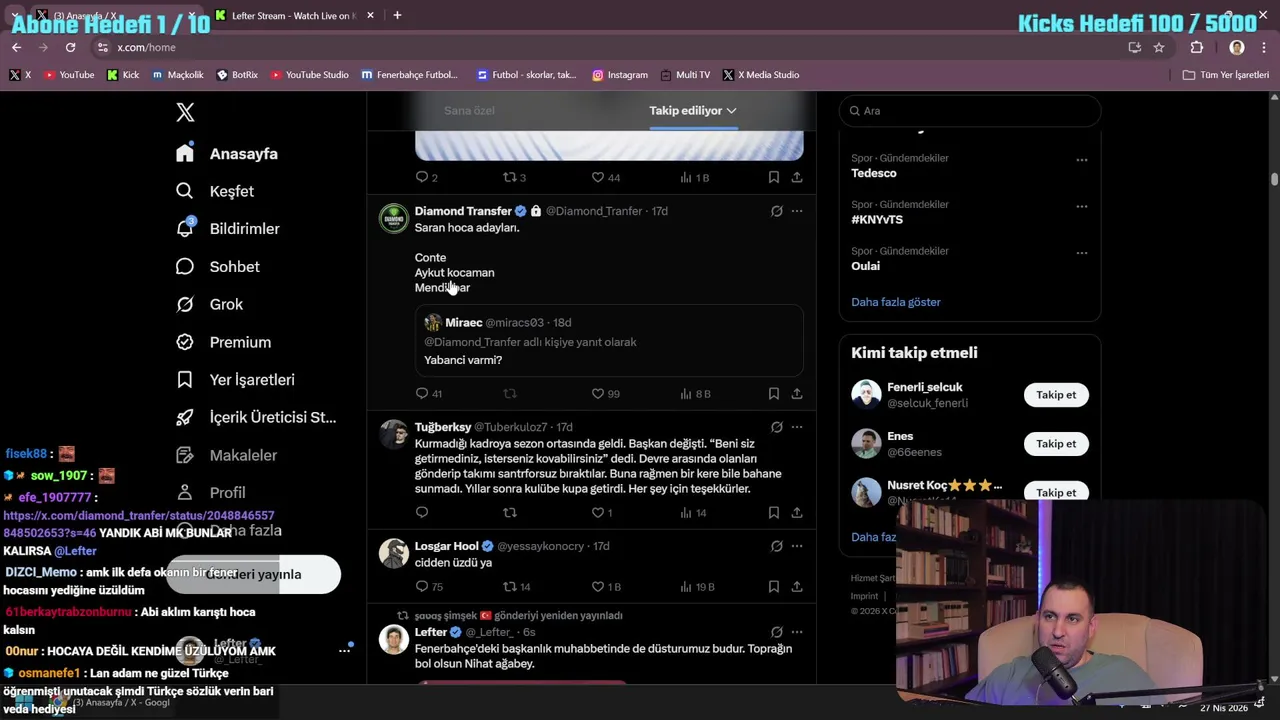Open more options on Losgar Hool post
Viewport: 1280px width, 720px height.
click(797, 546)
